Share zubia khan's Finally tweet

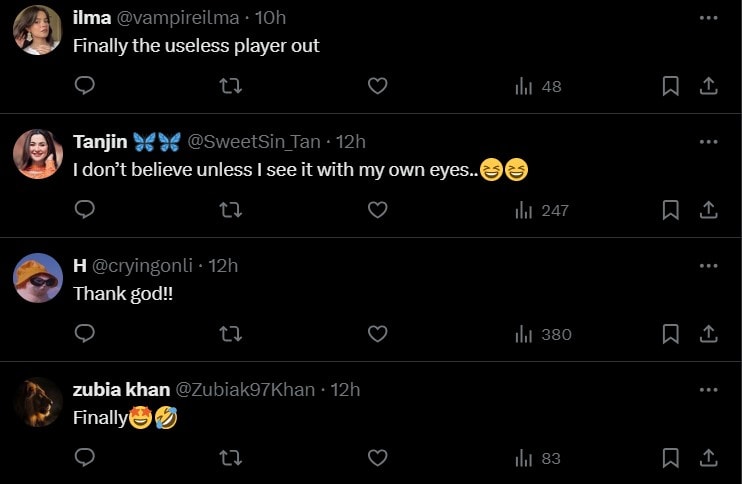(x=708, y=458)
